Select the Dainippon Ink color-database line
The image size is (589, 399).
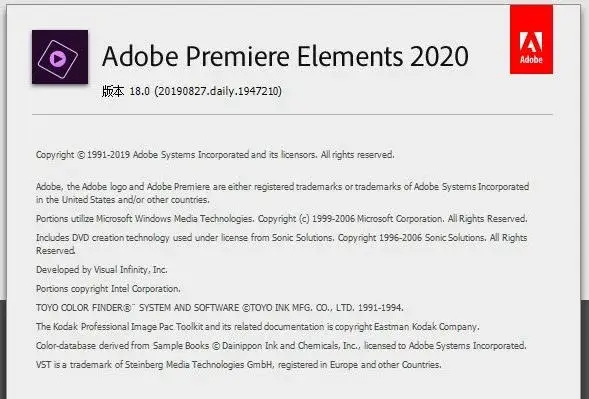coord(281,346)
